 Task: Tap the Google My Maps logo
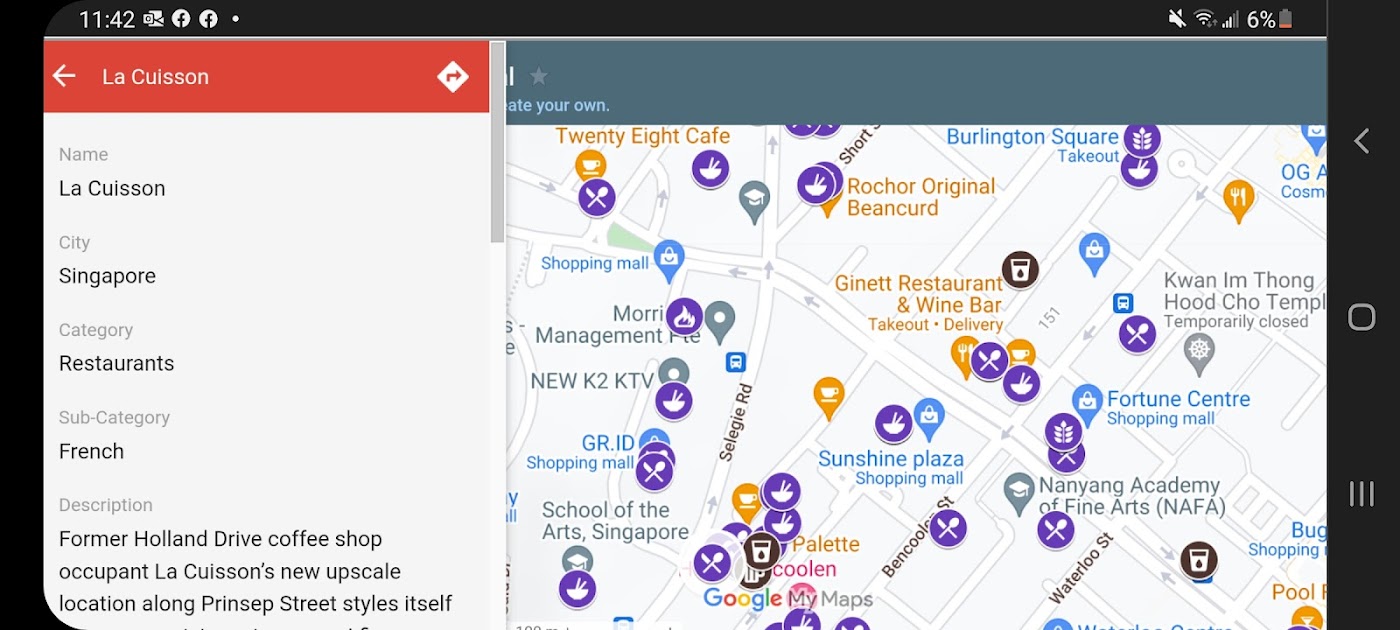[x=787, y=599]
